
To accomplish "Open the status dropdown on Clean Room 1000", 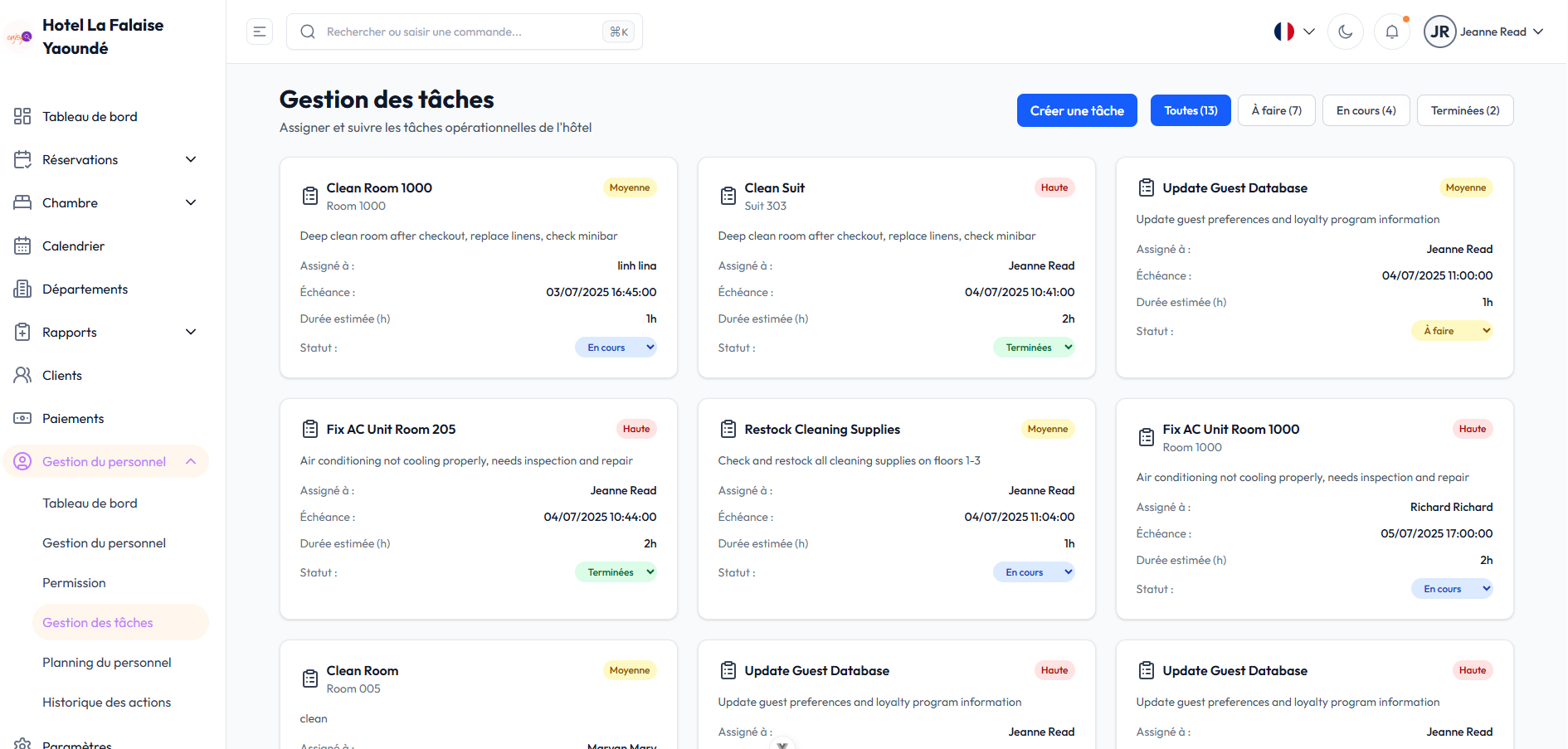I will [x=616, y=348].
